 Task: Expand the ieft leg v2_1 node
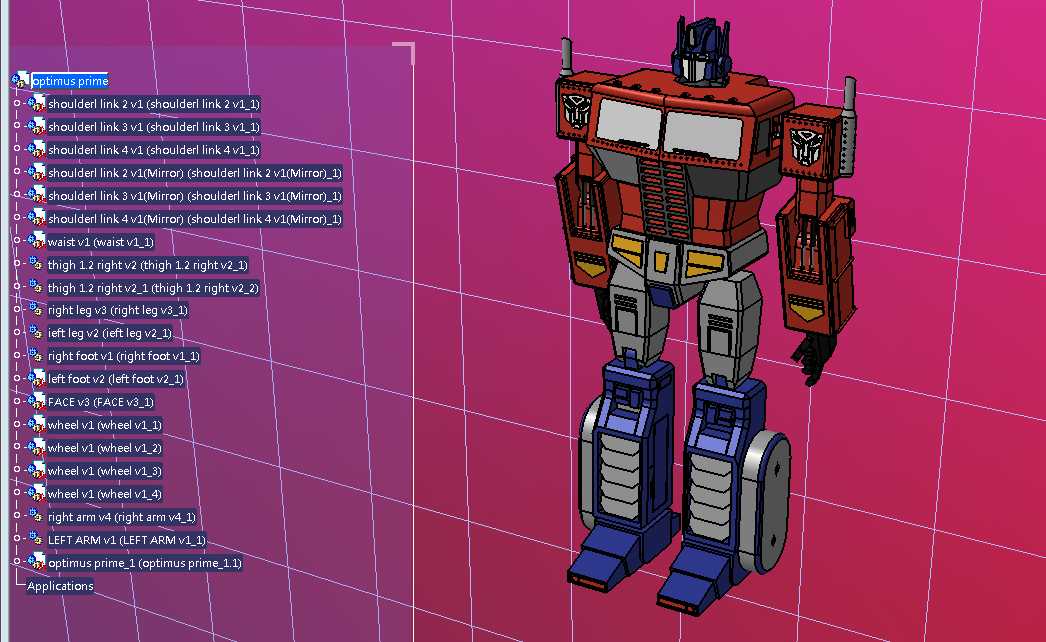coord(17,332)
